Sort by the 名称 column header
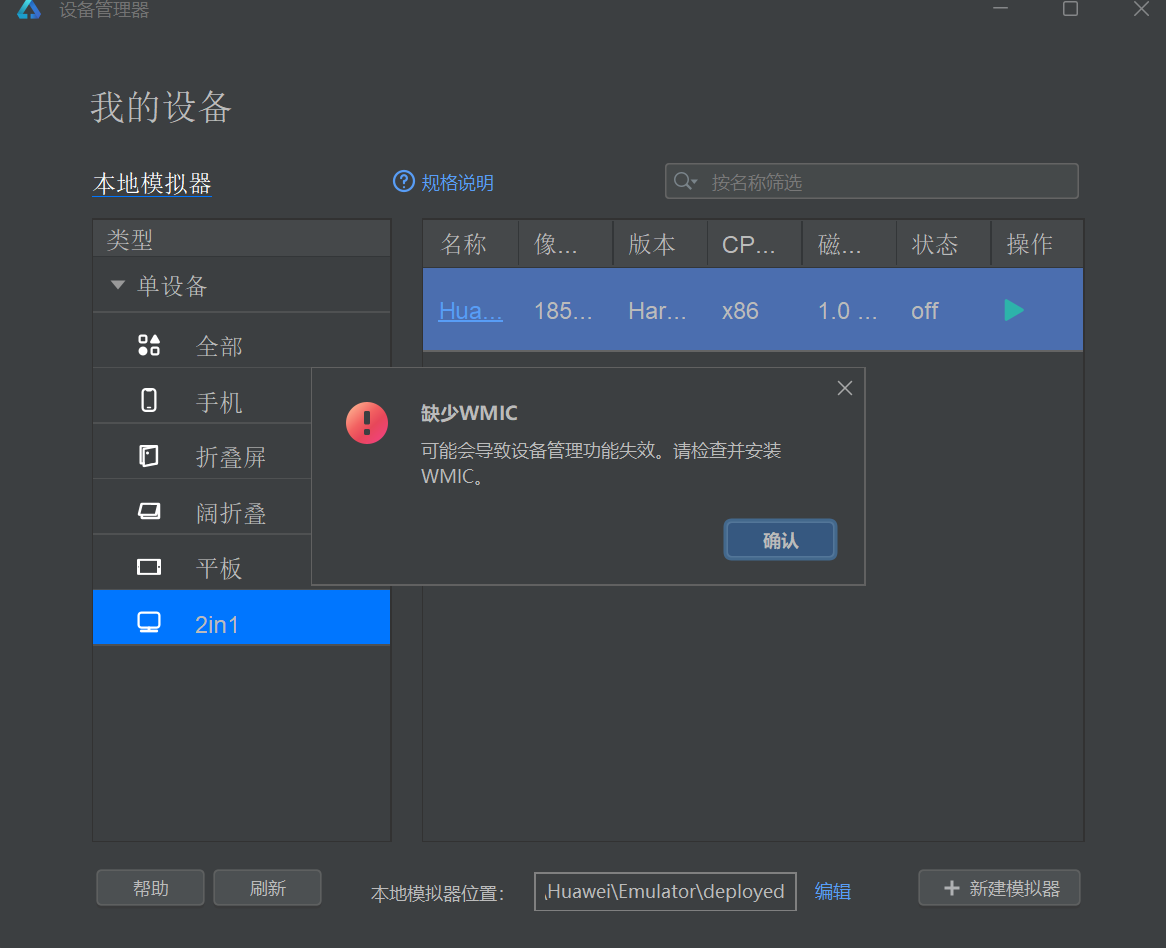The width and height of the screenshot is (1166, 948). tap(471, 244)
